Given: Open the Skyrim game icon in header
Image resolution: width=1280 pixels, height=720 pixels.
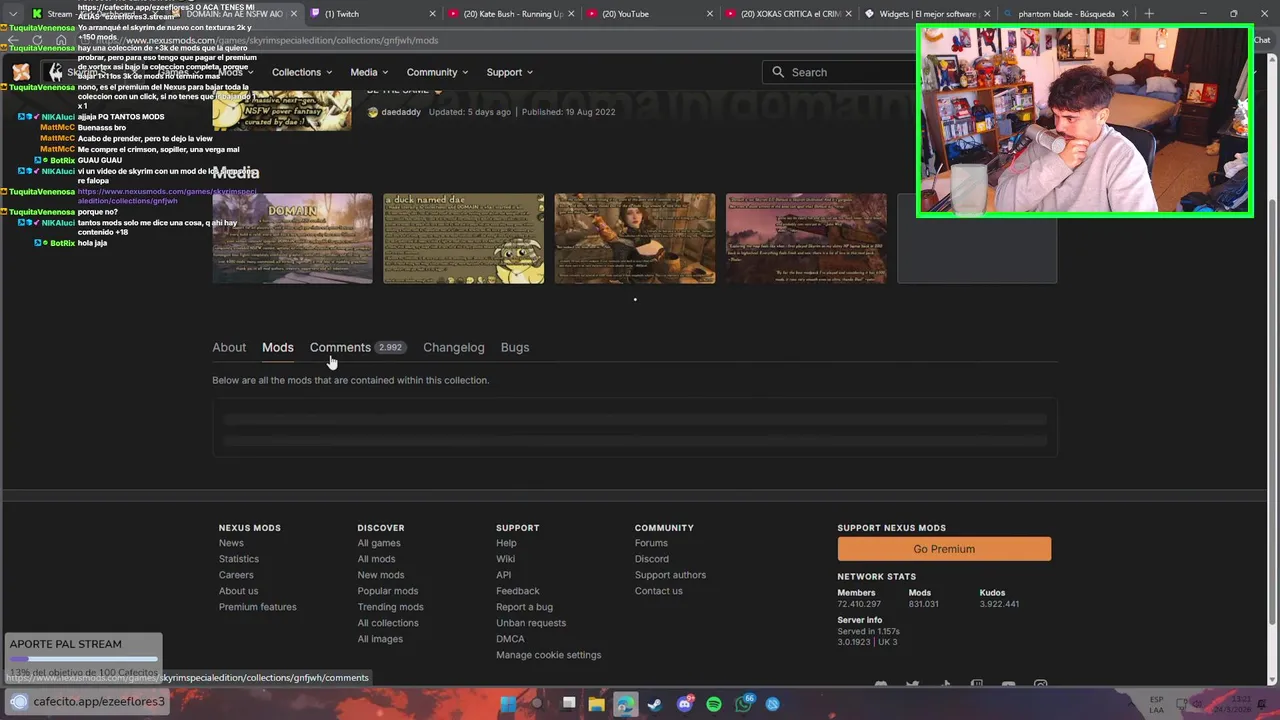Looking at the screenshot, I should coord(56,72).
